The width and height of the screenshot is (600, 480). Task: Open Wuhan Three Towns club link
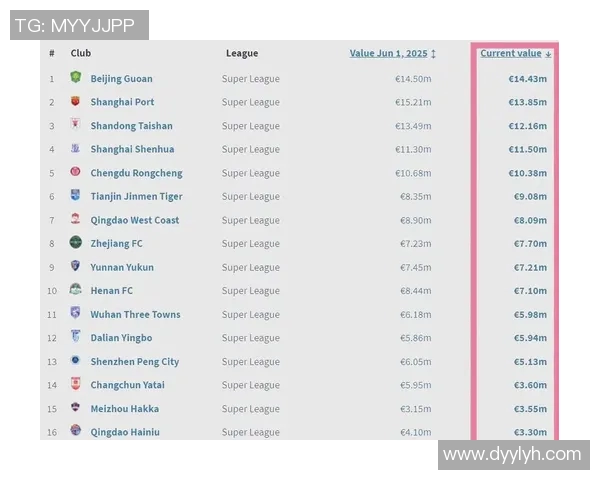[x=135, y=314]
